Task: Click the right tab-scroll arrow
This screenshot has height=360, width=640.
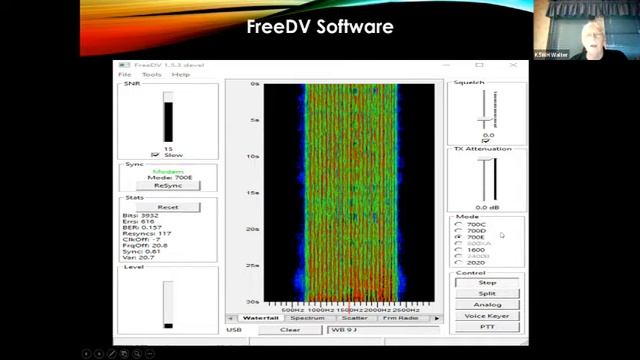Action: point(437,318)
